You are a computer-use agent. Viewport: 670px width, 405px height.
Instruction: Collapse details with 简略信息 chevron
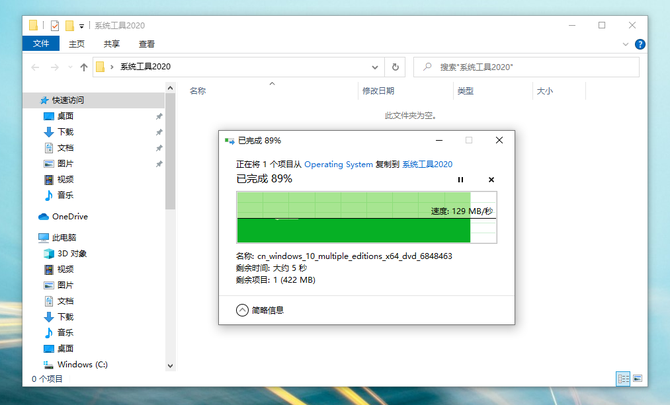[x=242, y=310]
